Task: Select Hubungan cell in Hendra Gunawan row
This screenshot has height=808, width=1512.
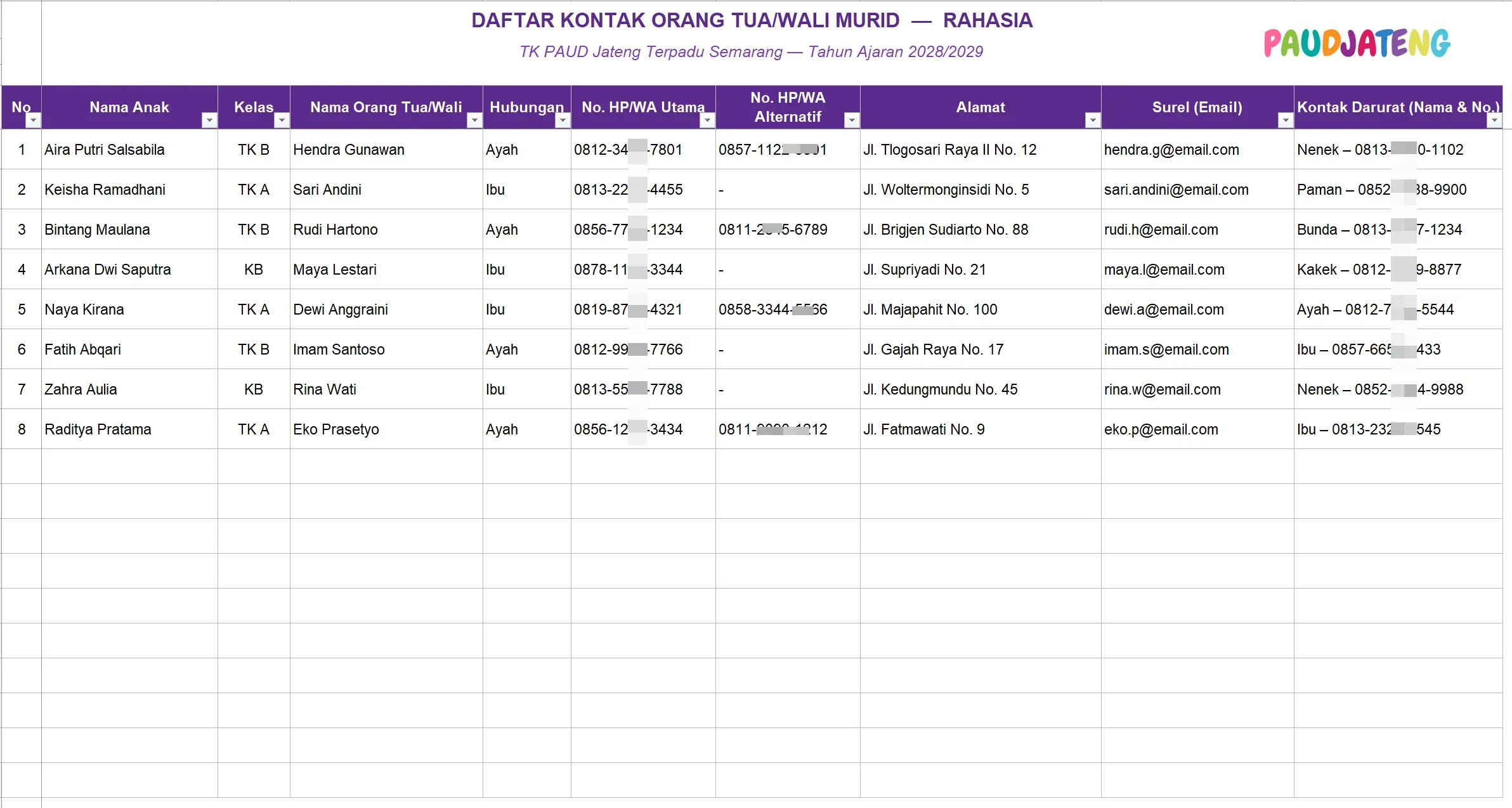Action: (526, 150)
